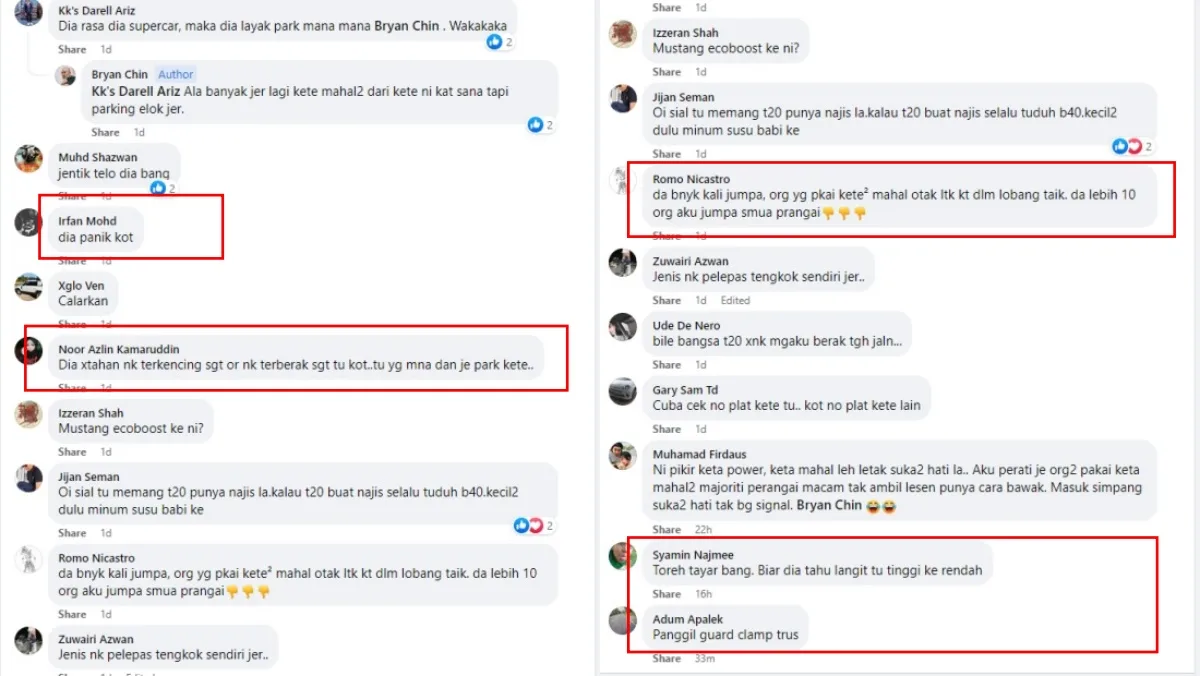The height and width of the screenshot is (676, 1200).
Task: Click Adum Apalek's avatar
Action: tap(623, 620)
